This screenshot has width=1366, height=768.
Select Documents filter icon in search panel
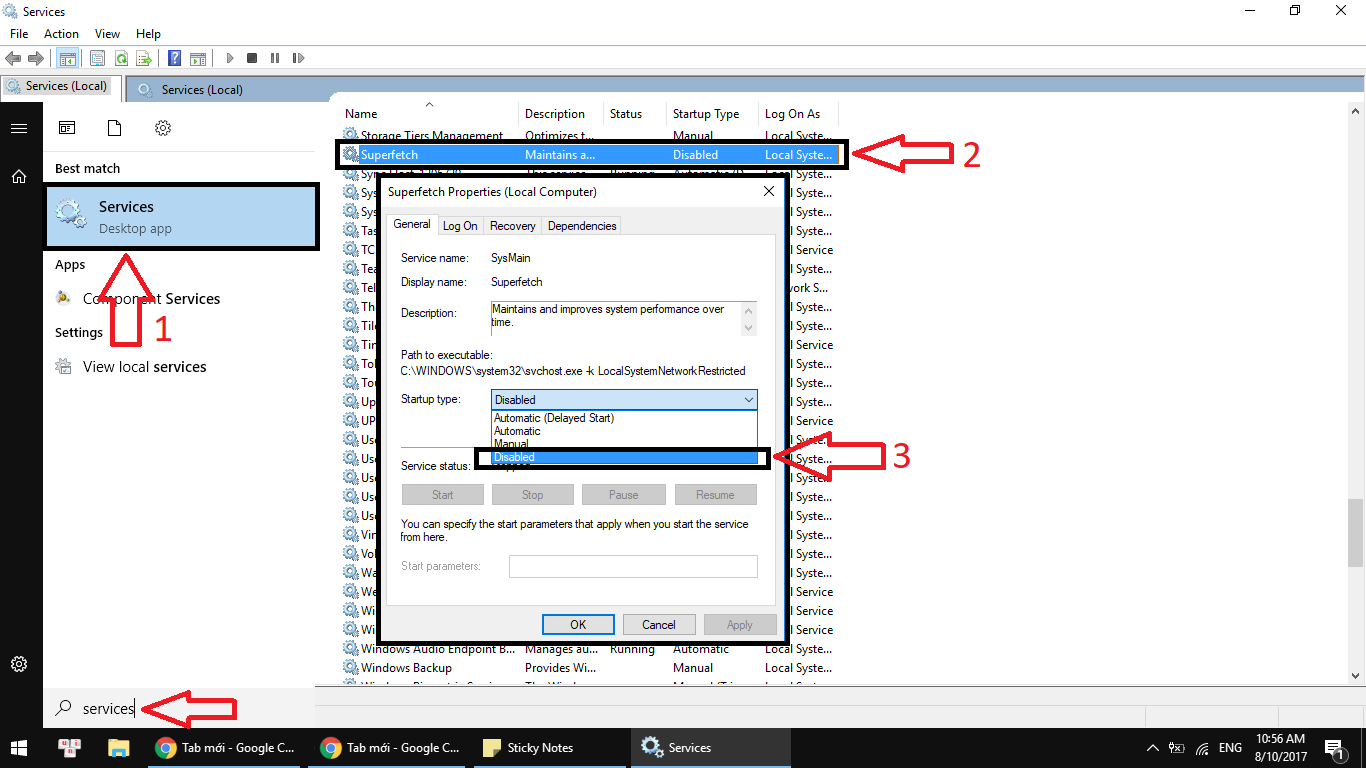click(114, 128)
